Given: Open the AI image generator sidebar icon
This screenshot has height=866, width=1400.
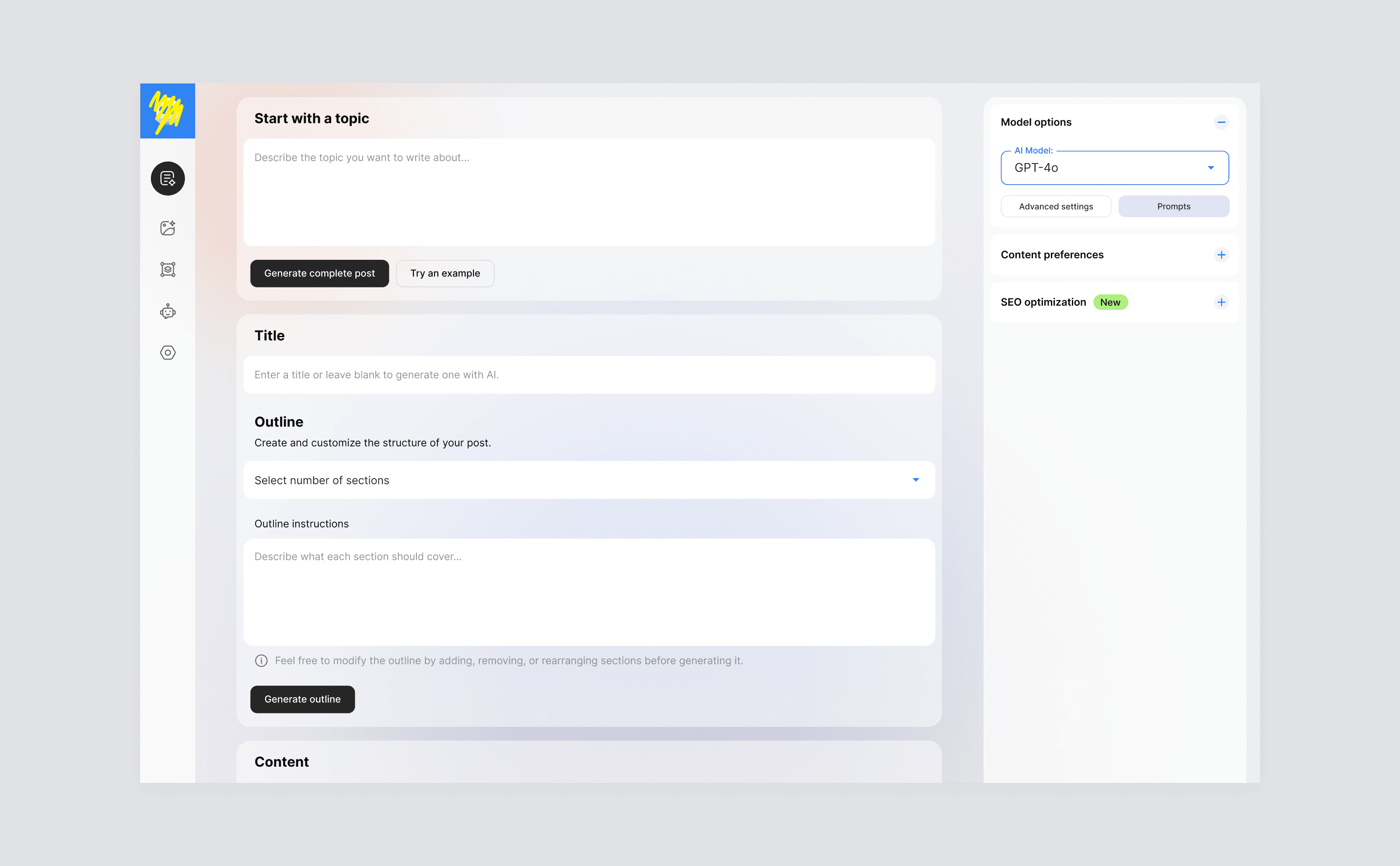Looking at the screenshot, I should pyautogui.click(x=167, y=228).
